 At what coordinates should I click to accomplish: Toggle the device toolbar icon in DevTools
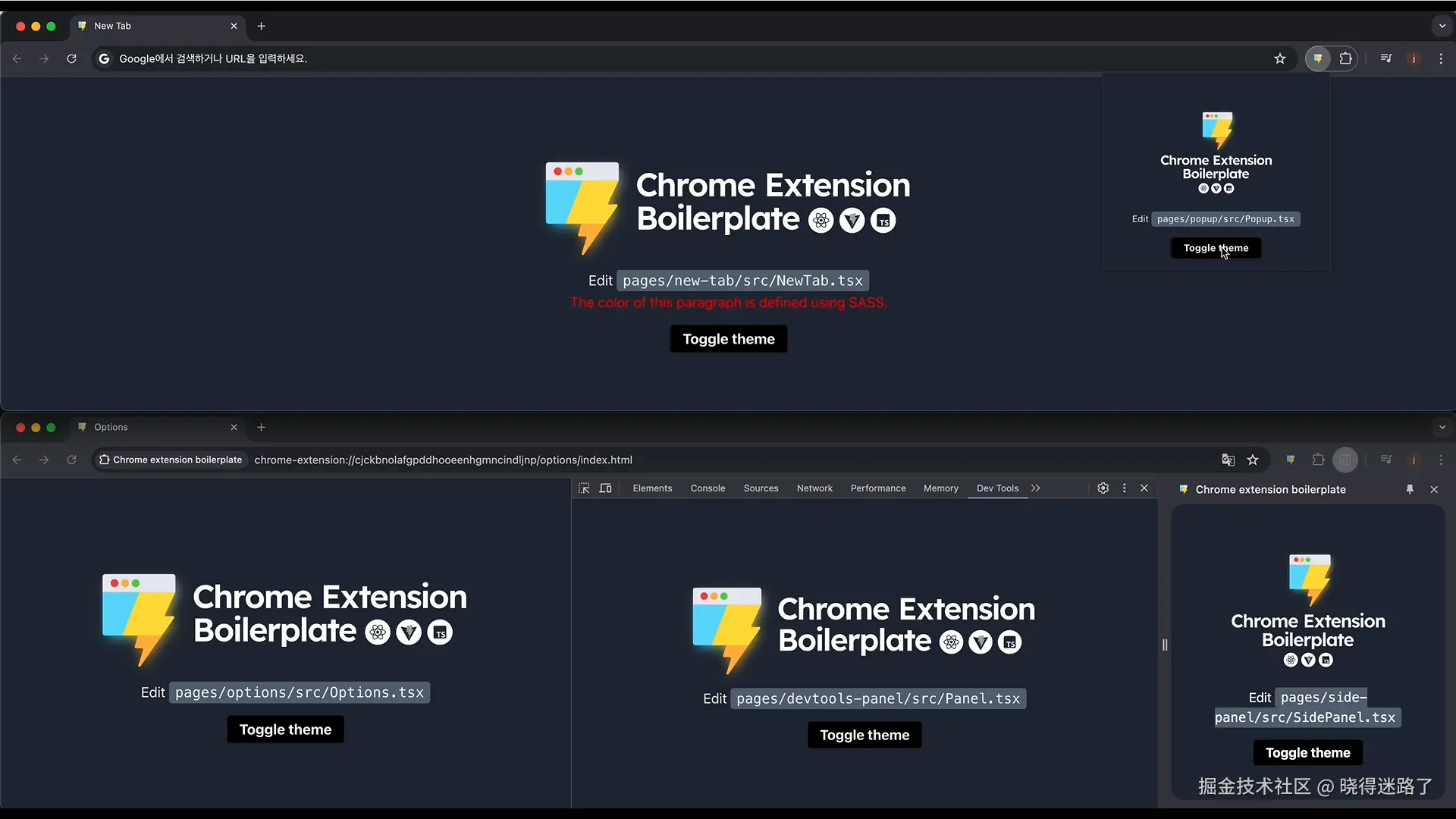(x=605, y=488)
